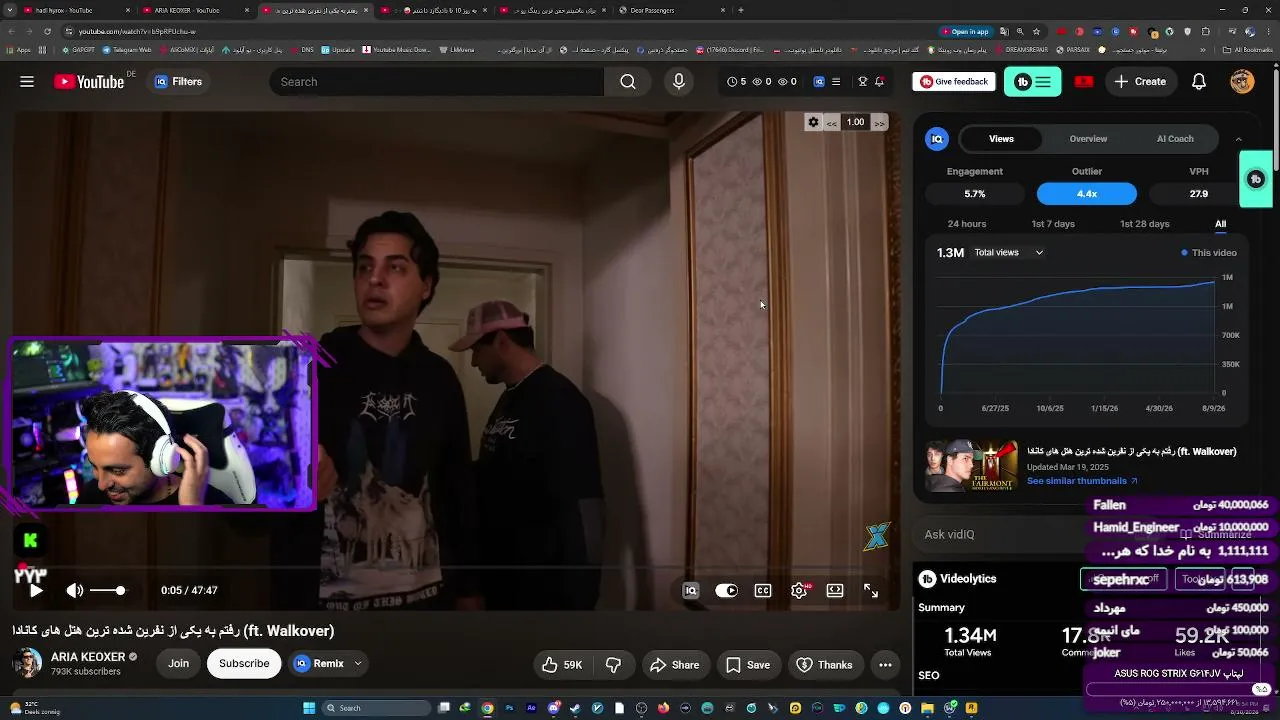Open the vidIQ icon in the player controls
Image resolution: width=1280 pixels, height=720 pixels.
click(x=691, y=591)
